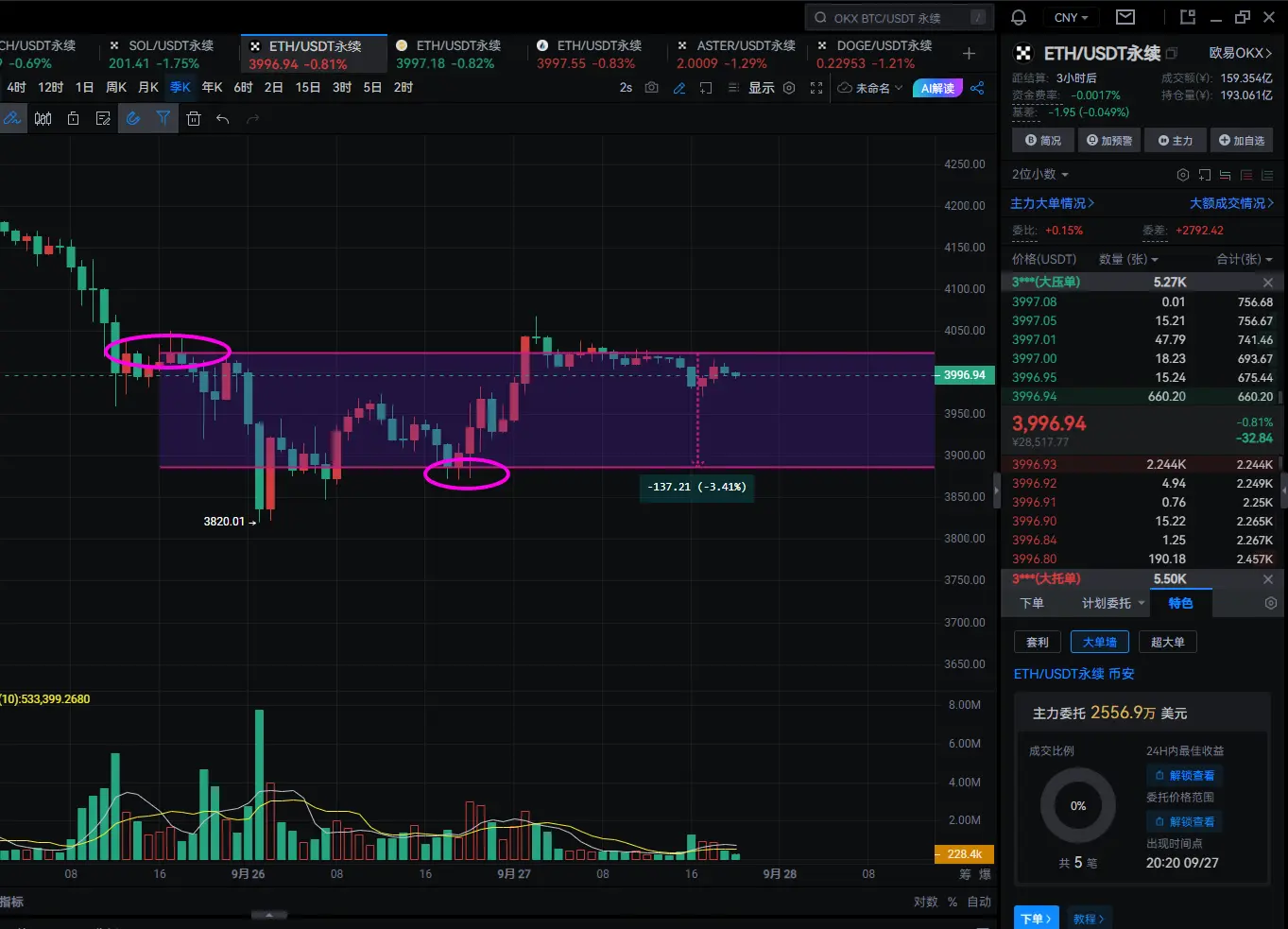Toggle the line drawing tool button
The image size is (1288, 929).
(12, 118)
